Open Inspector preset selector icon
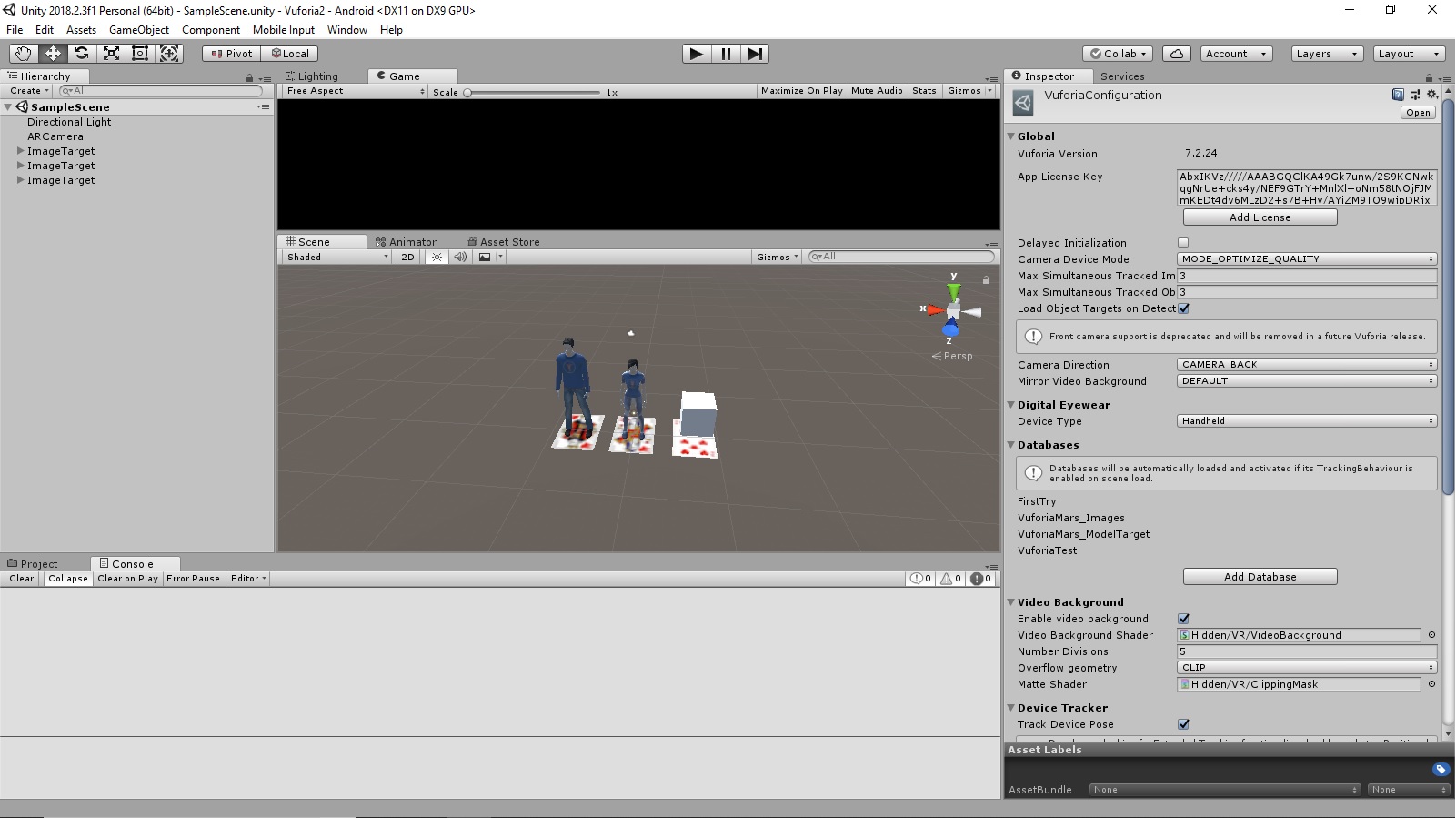Screen dimensions: 1456x818 click(x=1415, y=95)
